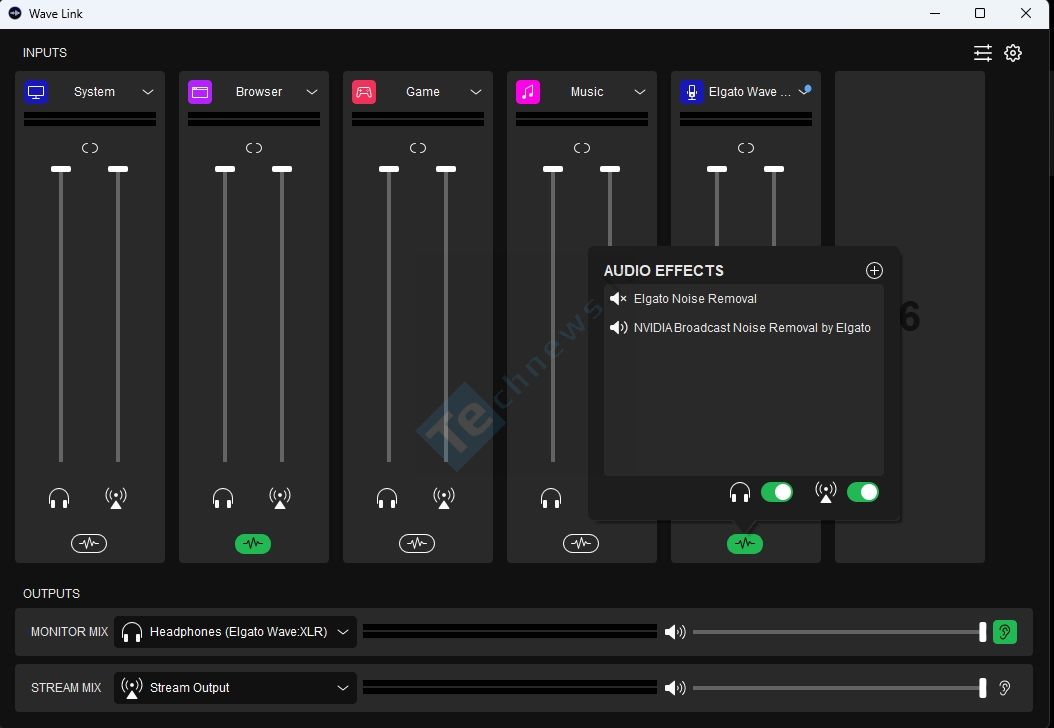Click the System channel stream fader handle

coord(118,169)
